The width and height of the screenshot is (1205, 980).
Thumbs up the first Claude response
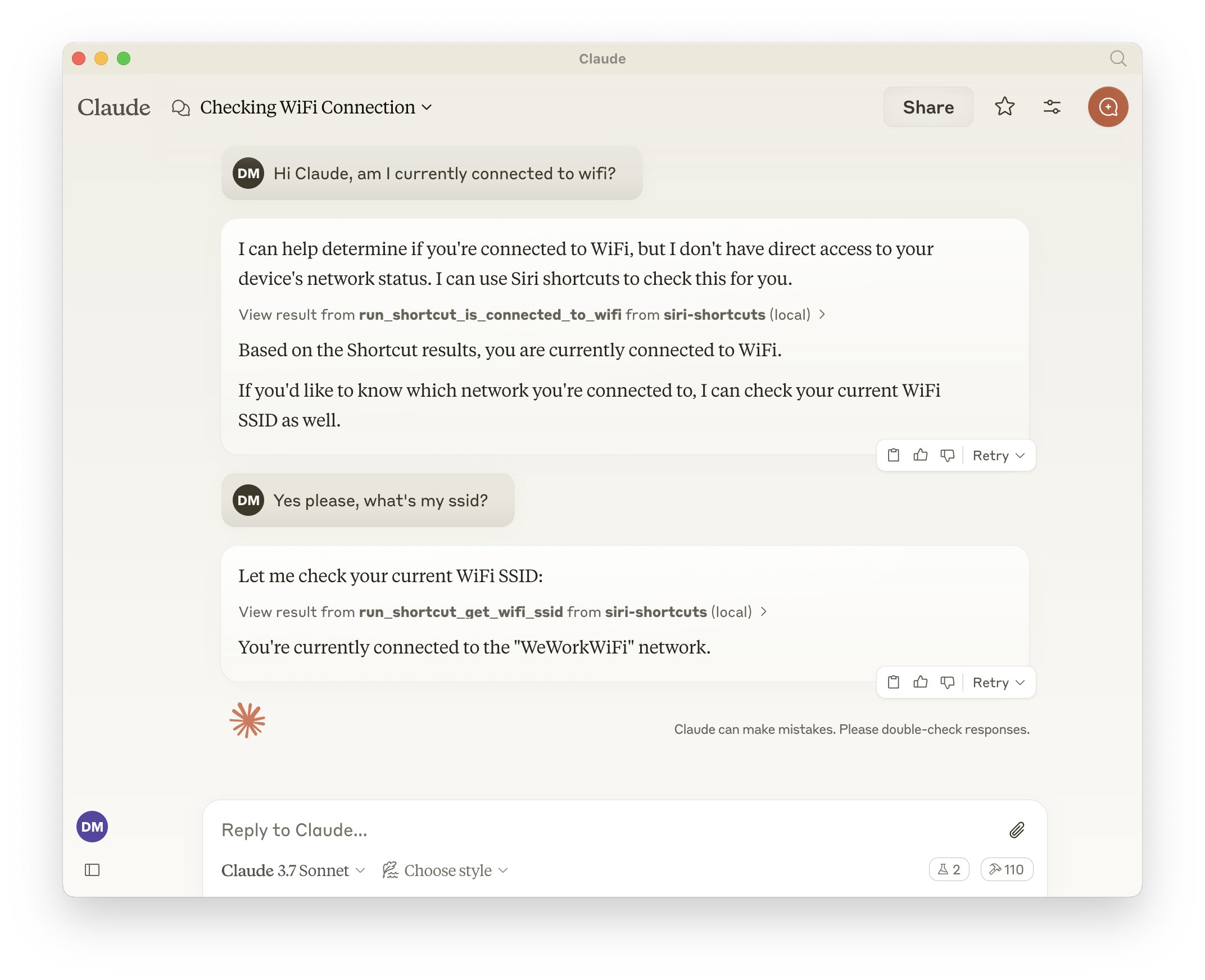920,455
